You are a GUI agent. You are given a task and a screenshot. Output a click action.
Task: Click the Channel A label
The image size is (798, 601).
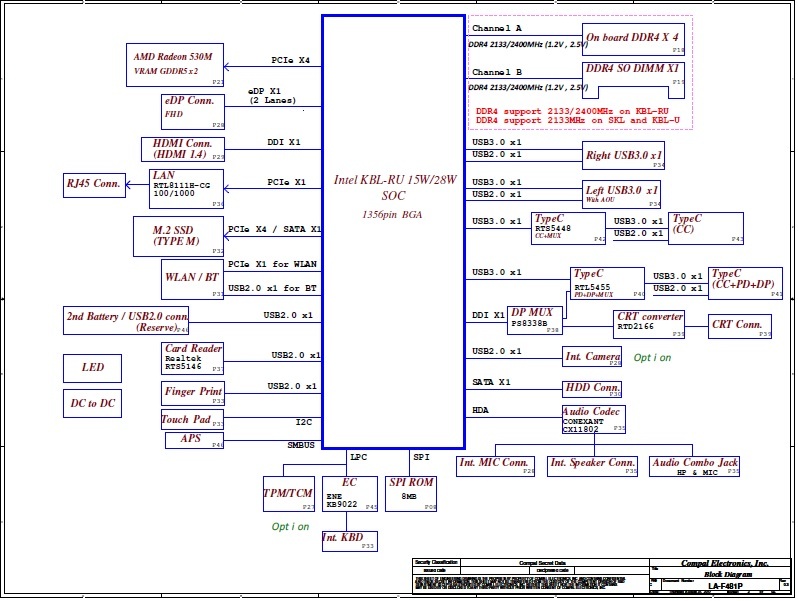pyautogui.click(x=497, y=28)
